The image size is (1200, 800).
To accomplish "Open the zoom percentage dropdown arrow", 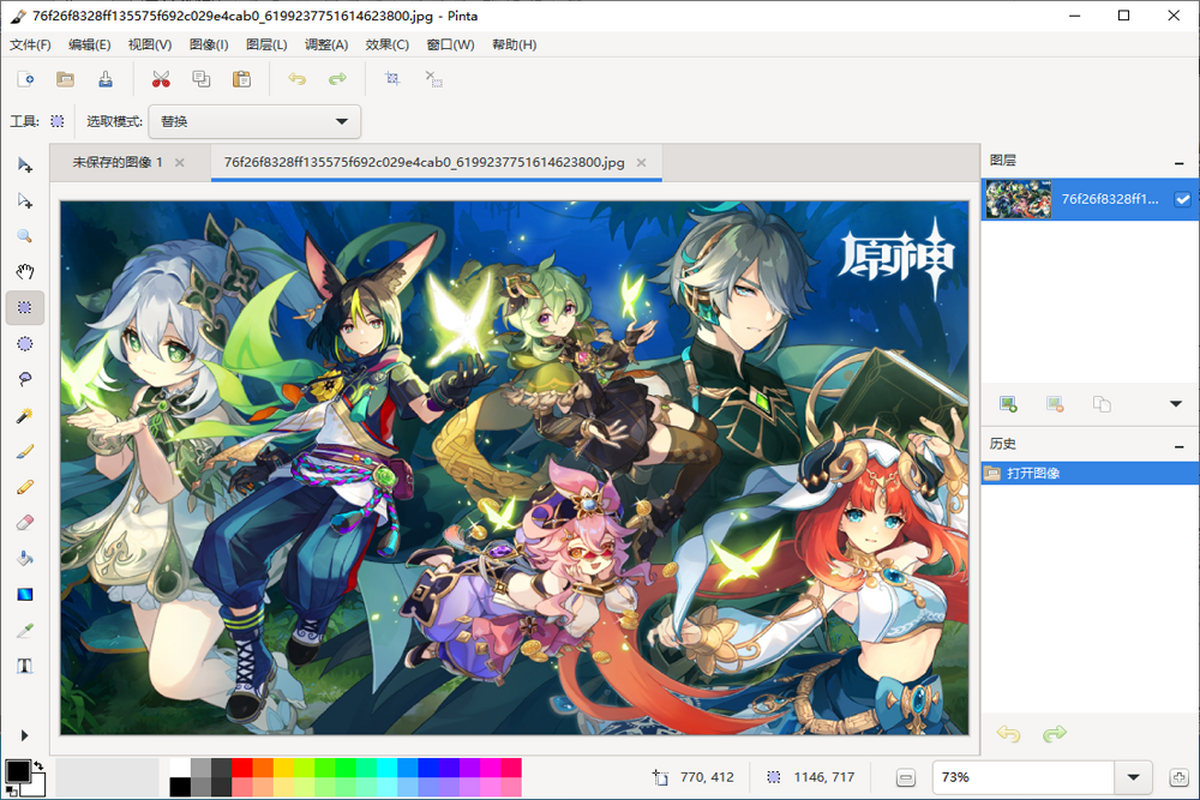I will coord(1133,777).
